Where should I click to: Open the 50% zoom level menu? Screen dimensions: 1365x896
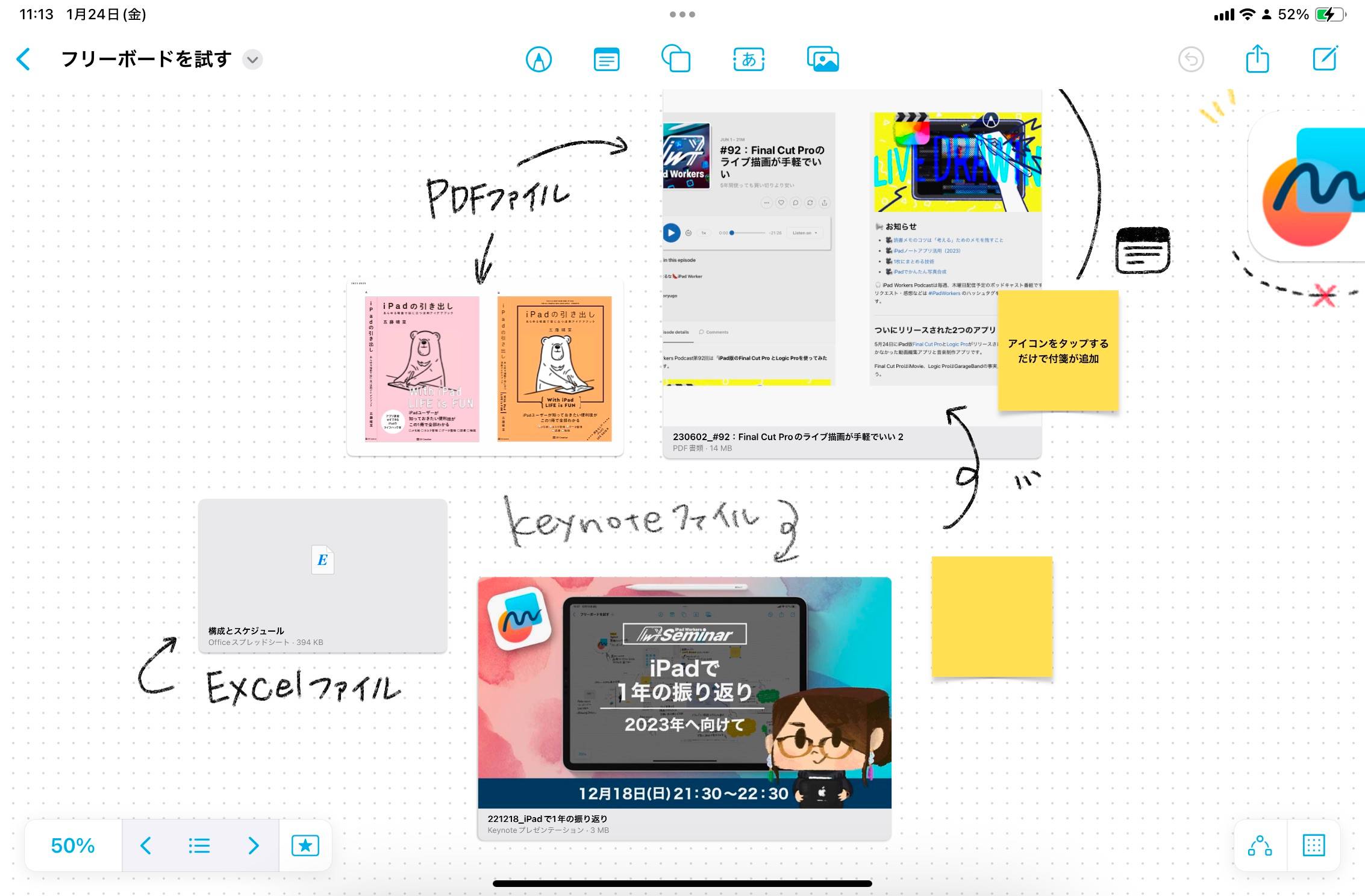[x=73, y=845]
